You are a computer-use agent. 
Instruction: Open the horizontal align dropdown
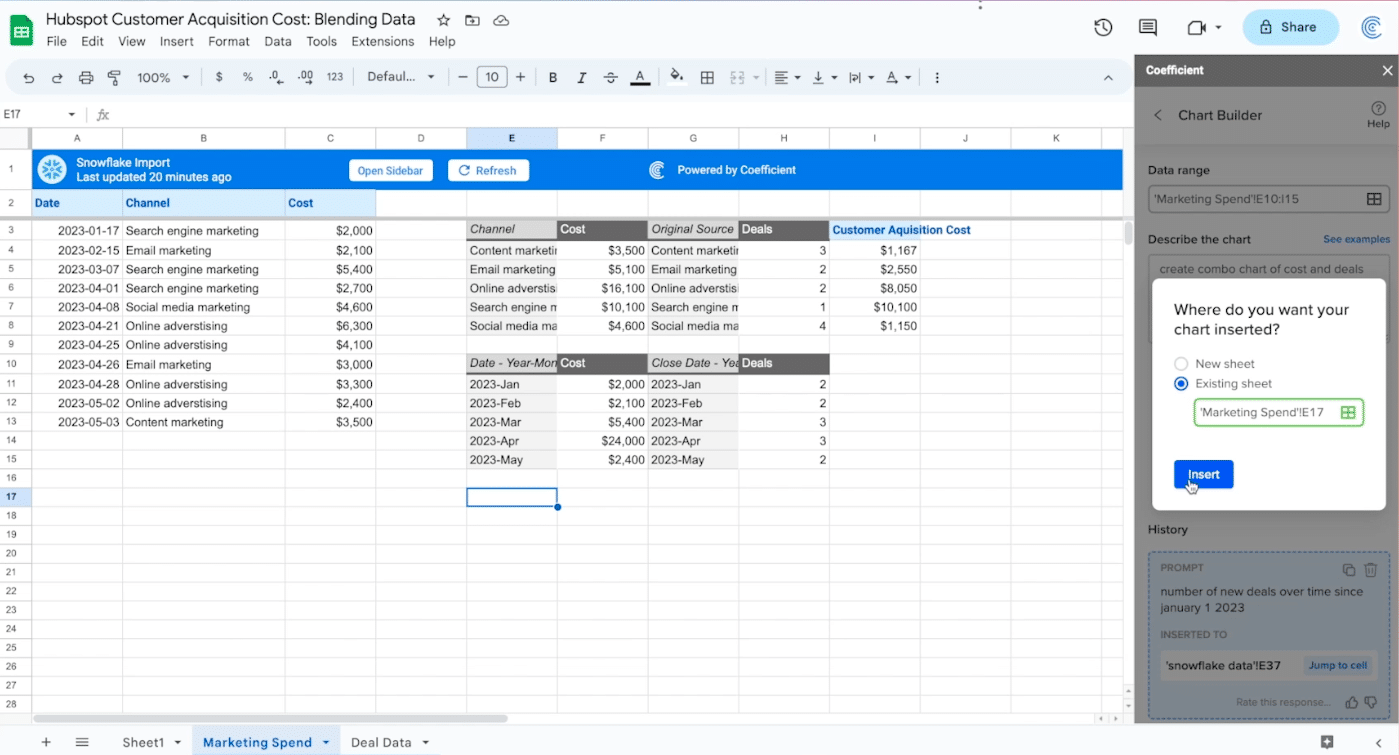tap(787, 77)
